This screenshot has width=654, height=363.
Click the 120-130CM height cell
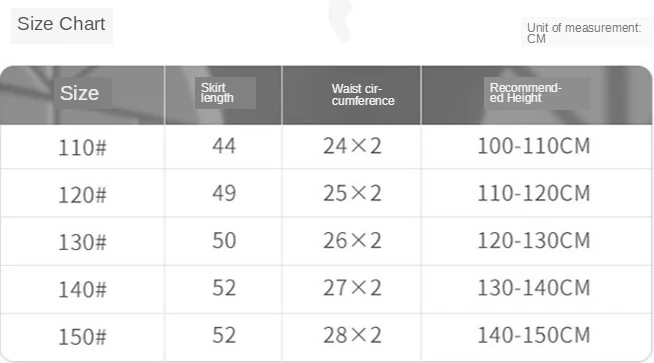click(x=534, y=240)
